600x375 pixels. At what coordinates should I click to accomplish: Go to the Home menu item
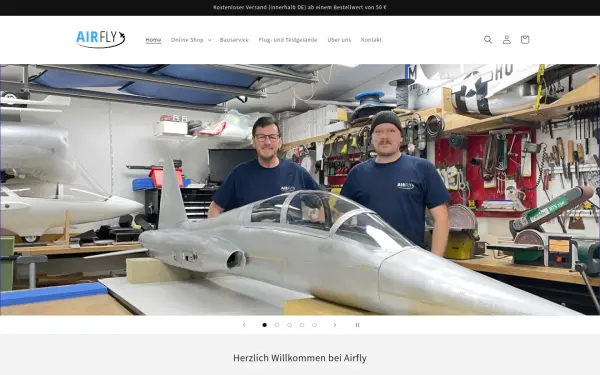click(x=153, y=40)
